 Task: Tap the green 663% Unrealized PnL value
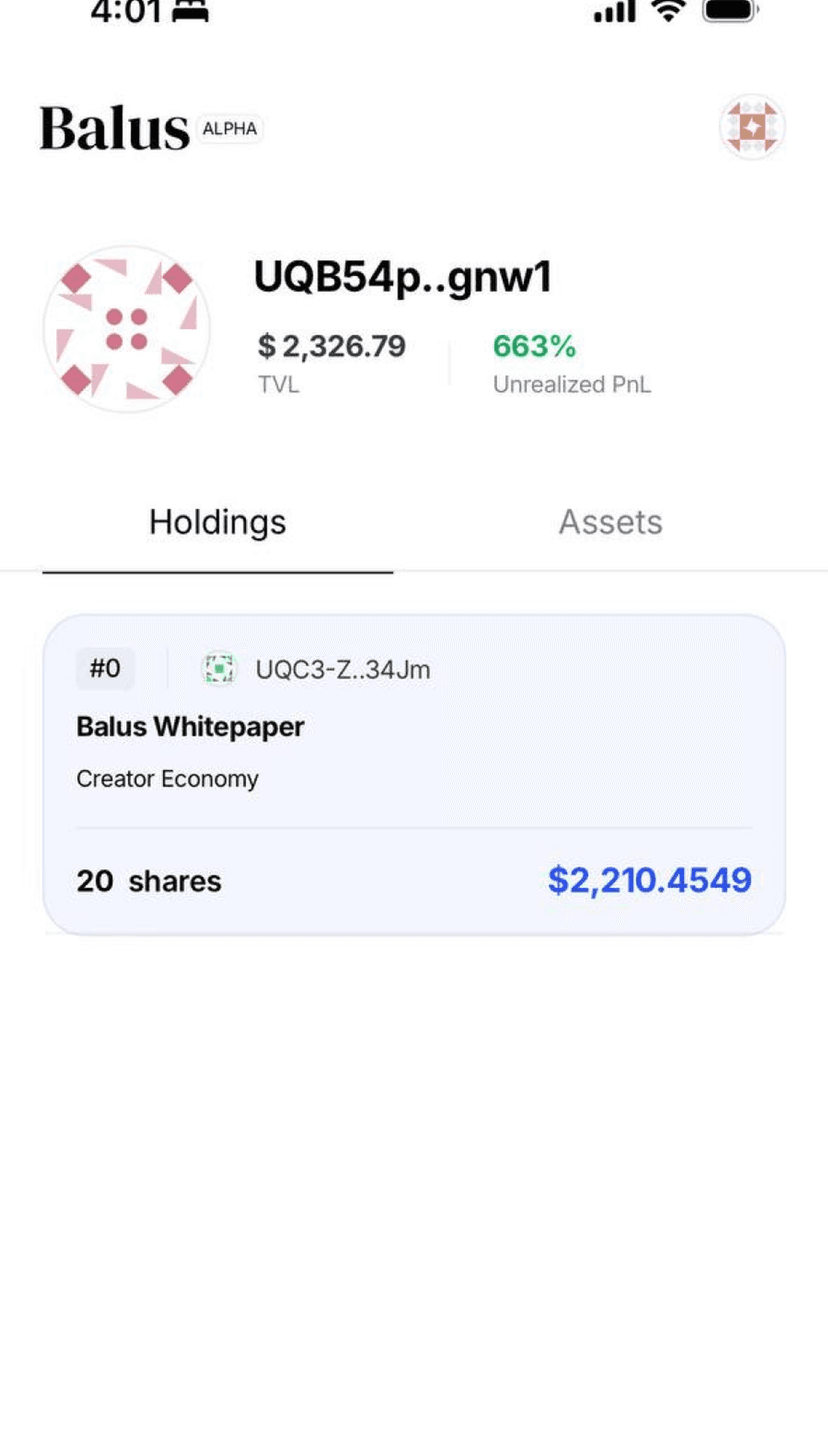[x=534, y=346]
